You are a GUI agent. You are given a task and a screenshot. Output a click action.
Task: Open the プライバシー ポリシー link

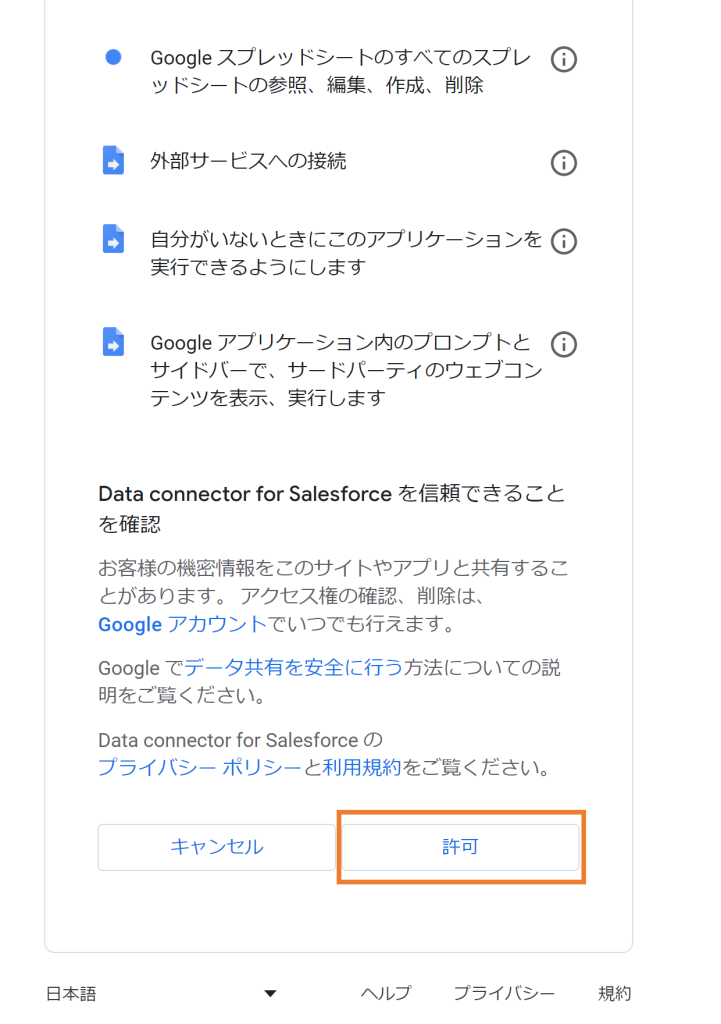click(x=200, y=767)
